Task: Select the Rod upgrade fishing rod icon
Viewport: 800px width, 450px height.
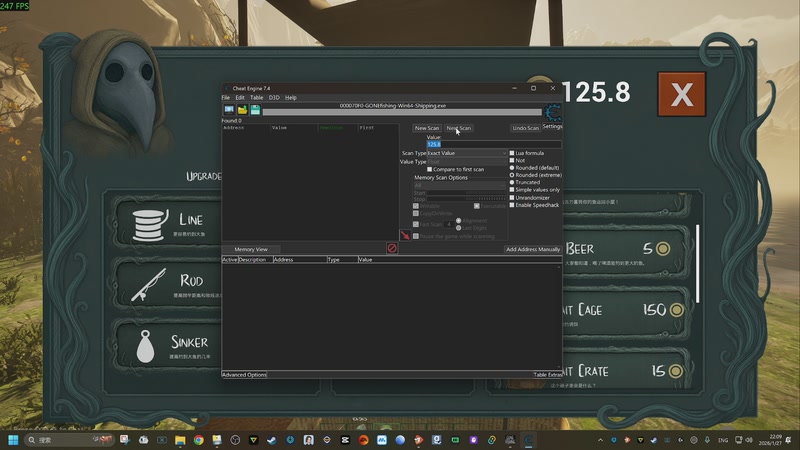Action: coord(149,285)
